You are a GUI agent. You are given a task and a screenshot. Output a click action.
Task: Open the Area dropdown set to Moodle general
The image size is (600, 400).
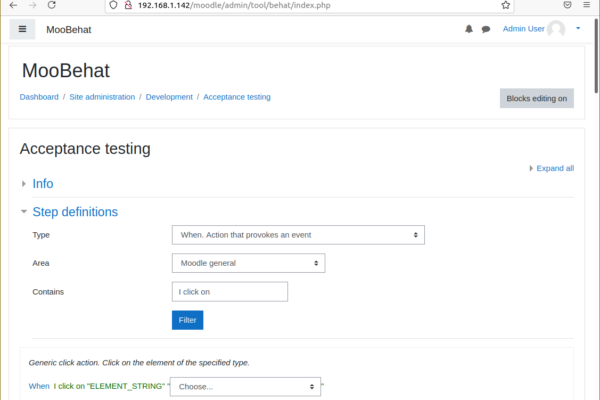click(248, 263)
